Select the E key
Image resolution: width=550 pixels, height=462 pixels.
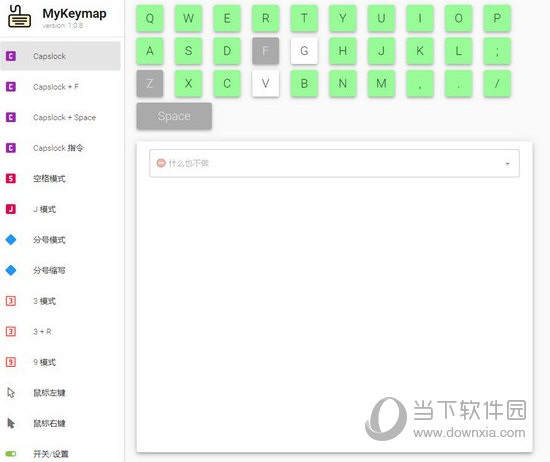click(x=227, y=18)
